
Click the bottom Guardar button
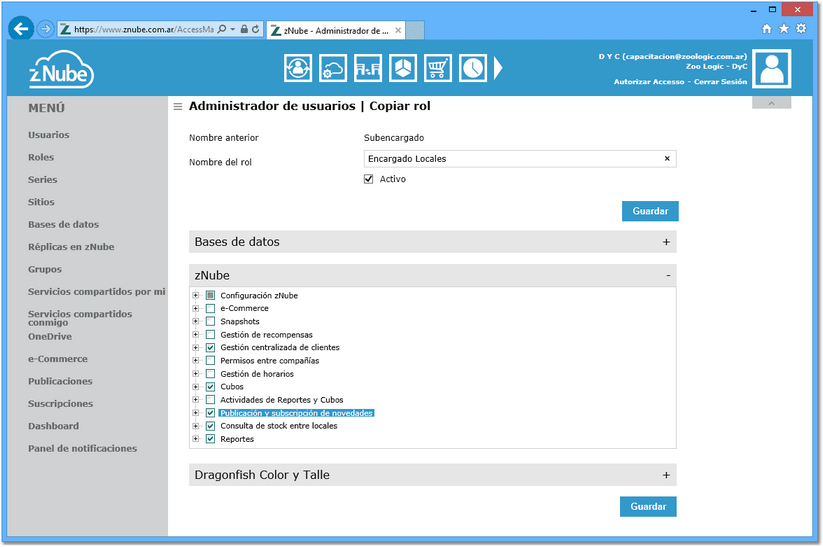pyautogui.click(x=648, y=507)
